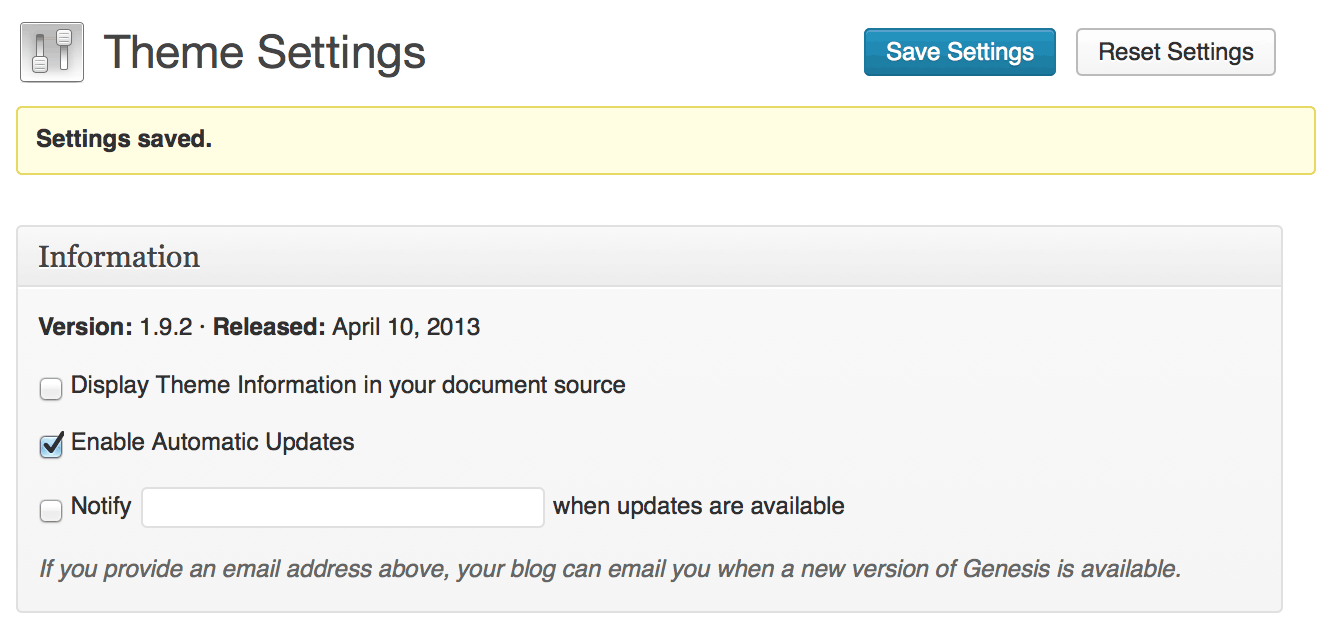Click the Theme Settings sliders icon
Viewport: 1340px width, 641px height.
[x=52, y=52]
